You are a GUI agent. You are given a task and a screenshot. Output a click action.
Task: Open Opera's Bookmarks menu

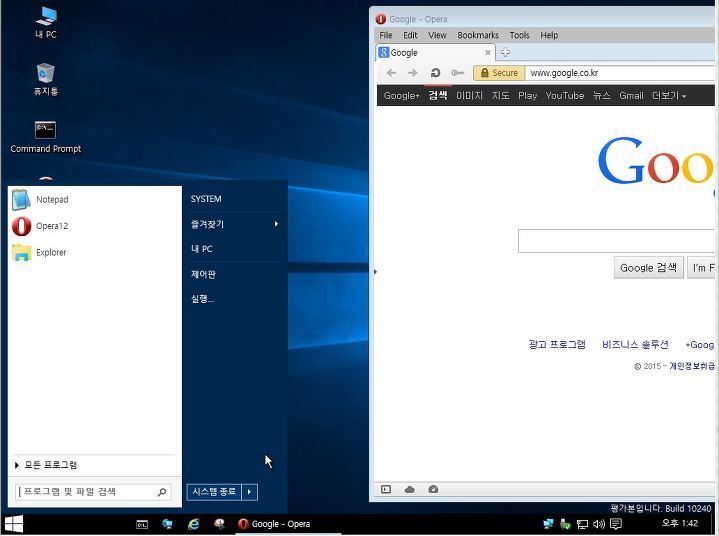pyautogui.click(x=478, y=35)
